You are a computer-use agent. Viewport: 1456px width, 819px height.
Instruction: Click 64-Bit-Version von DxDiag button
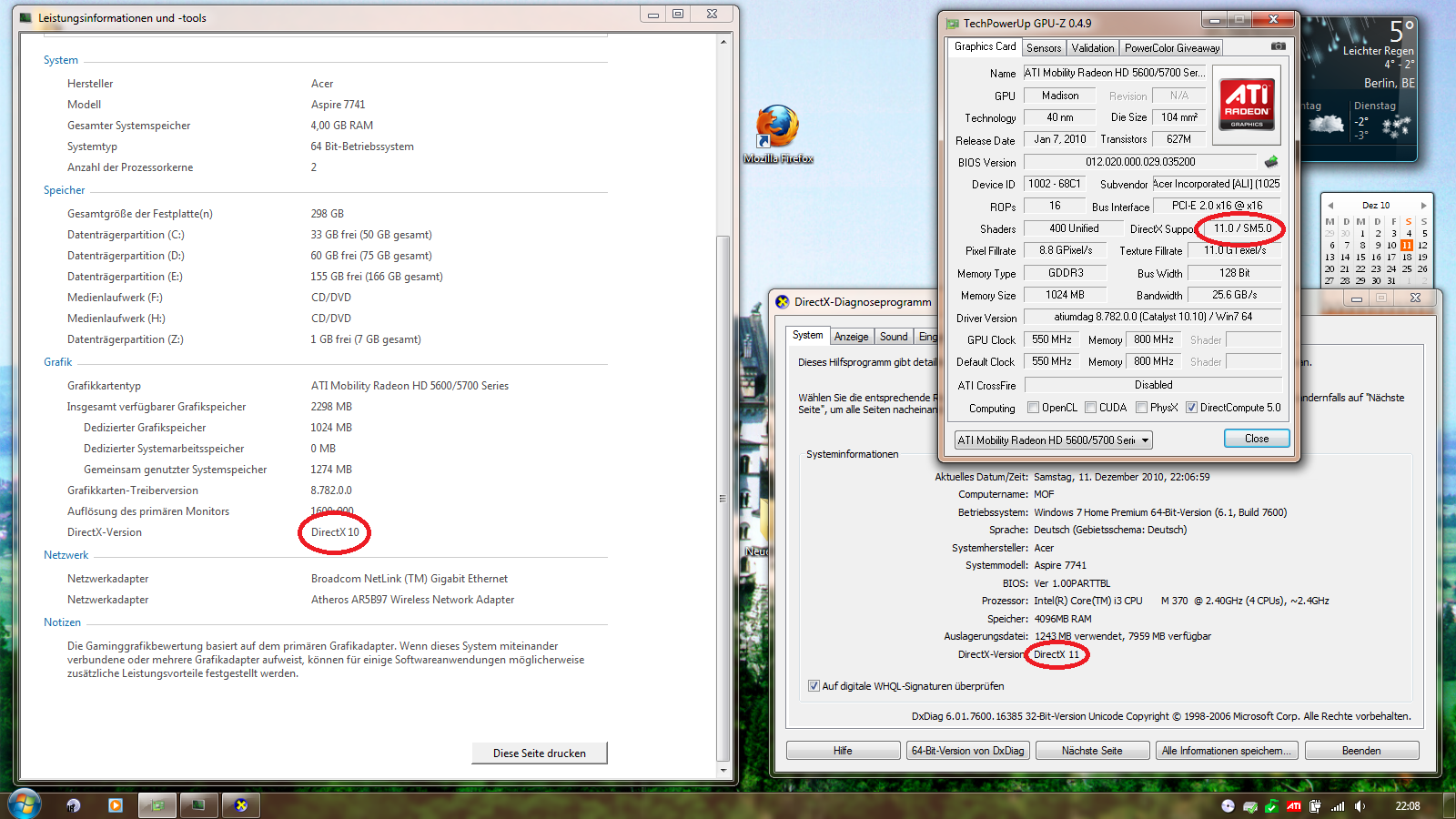967,751
